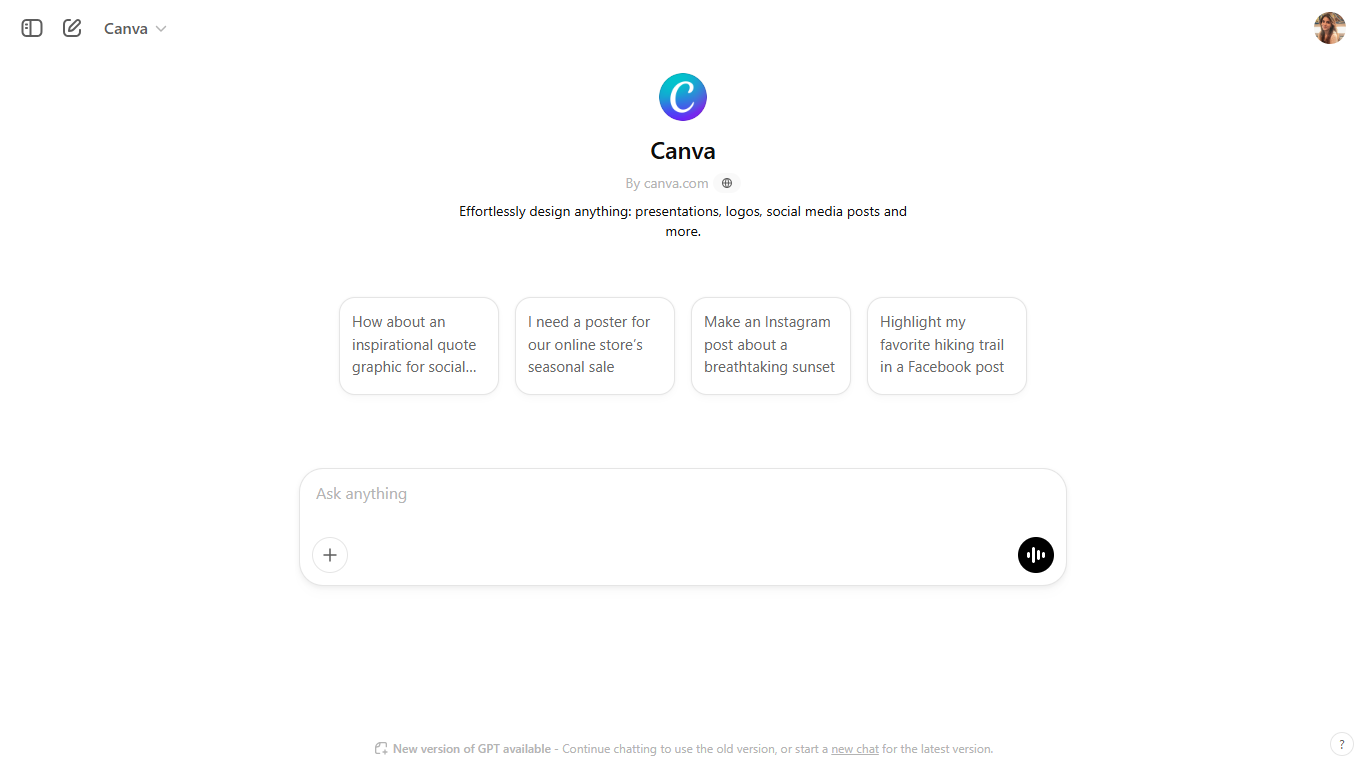1366x768 pixels.
Task: Toggle the sidebar panel icon
Action: [x=32, y=28]
